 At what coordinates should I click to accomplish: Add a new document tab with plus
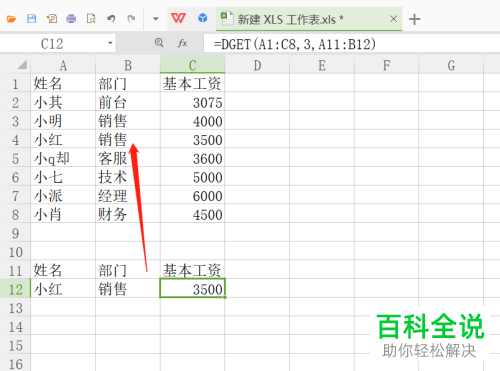[414, 19]
